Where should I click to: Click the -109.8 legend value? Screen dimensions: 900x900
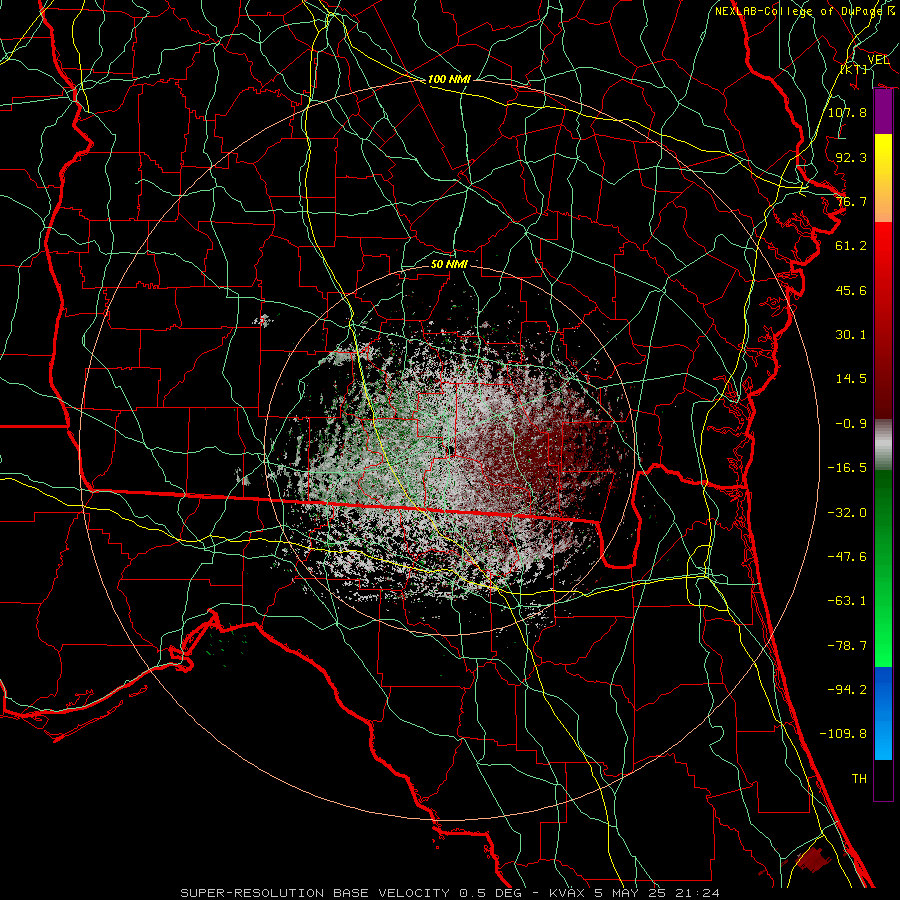(x=843, y=734)
